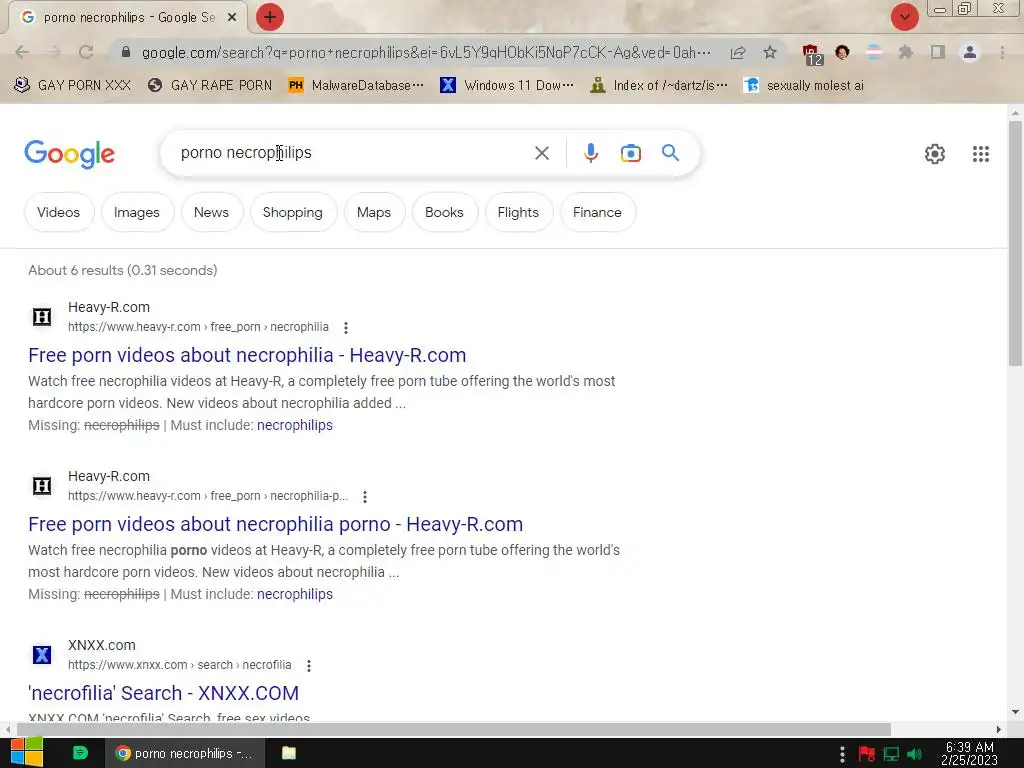The image size is (1024, 768).
Task: Open the MalwareDatabase bookmark
Action: point(356,86)
